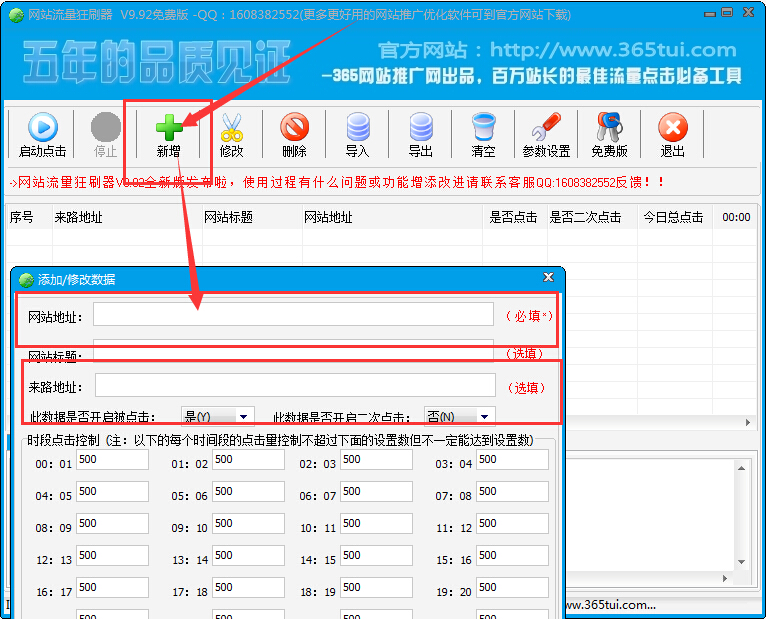Viewport: 766px width, 619px height.
Task: Click the 19:20 time slot field
Action: [512, 588]
